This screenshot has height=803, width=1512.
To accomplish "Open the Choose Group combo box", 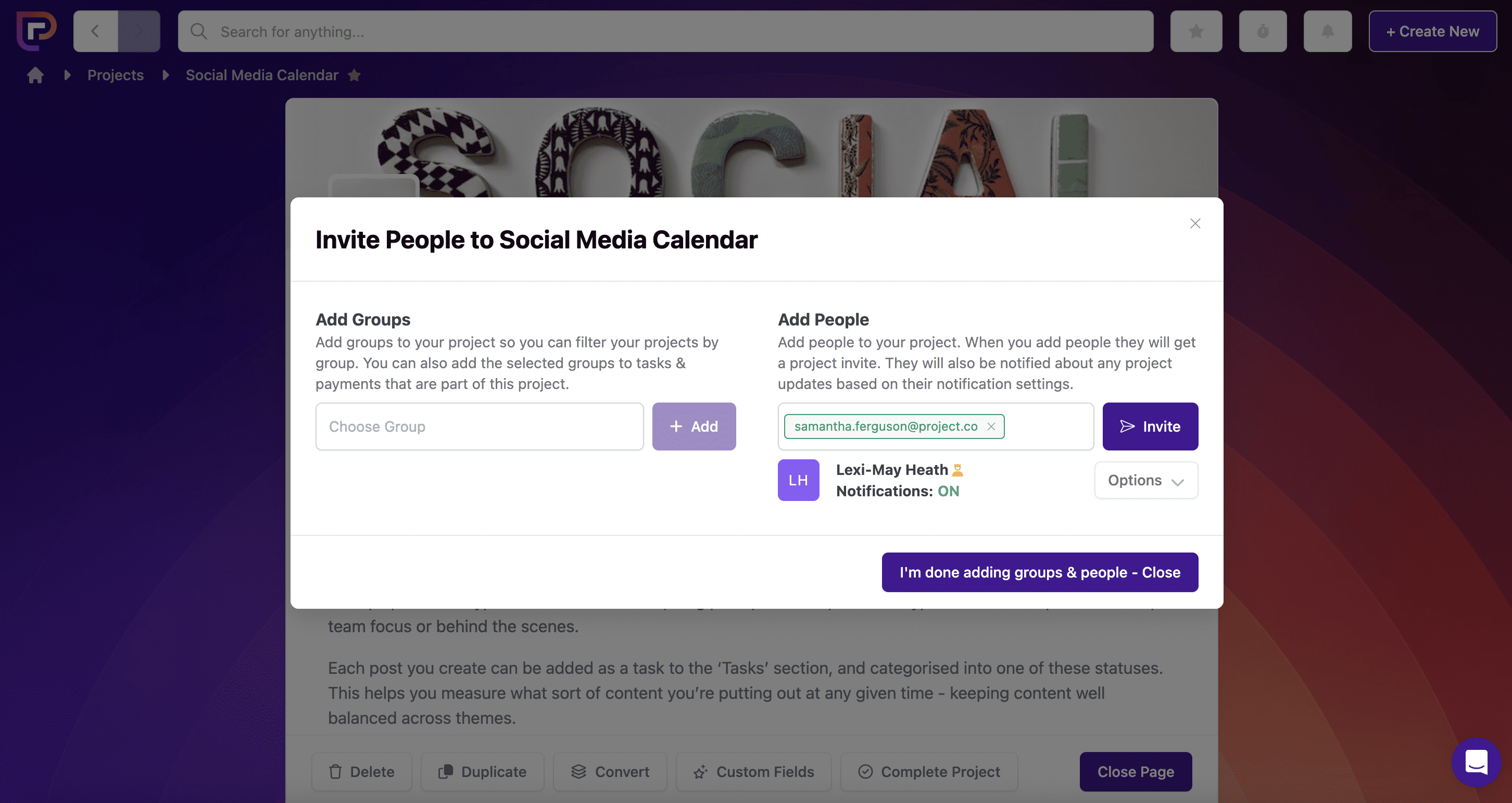I will pos(479,426).
